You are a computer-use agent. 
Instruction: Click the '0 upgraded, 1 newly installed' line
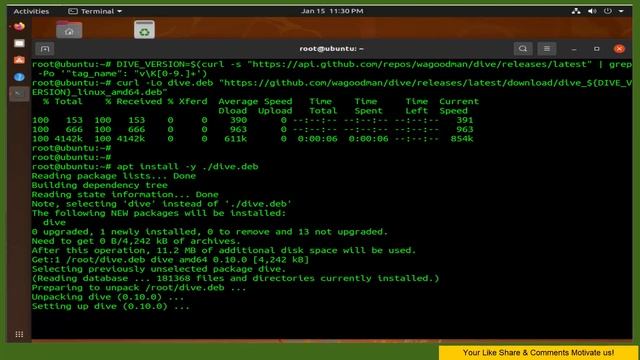click(x=210, y=231)
